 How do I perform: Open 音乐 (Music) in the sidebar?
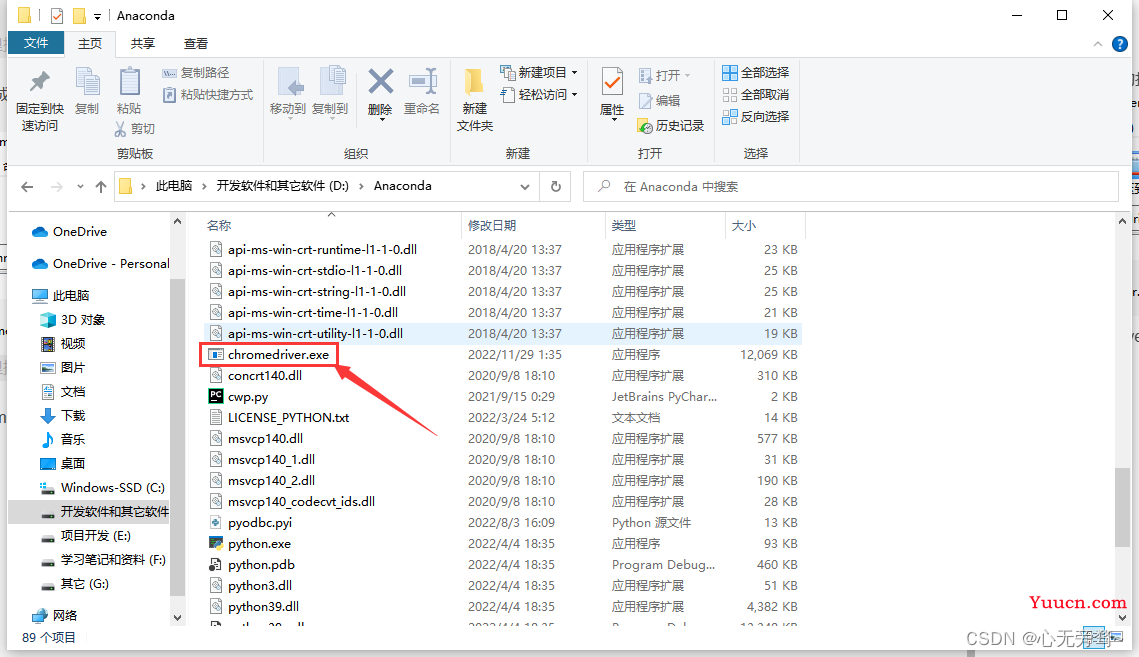point(62,440)
